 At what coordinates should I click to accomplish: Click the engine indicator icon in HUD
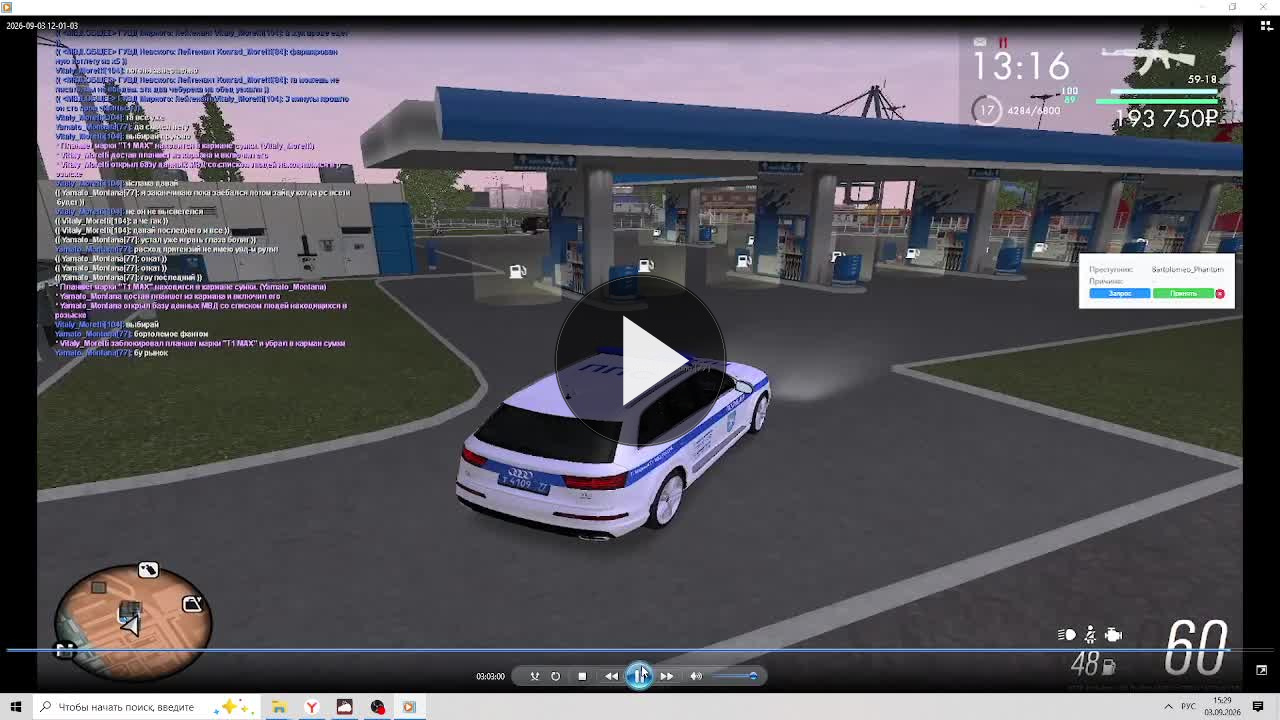click(x=1114, y=635)
